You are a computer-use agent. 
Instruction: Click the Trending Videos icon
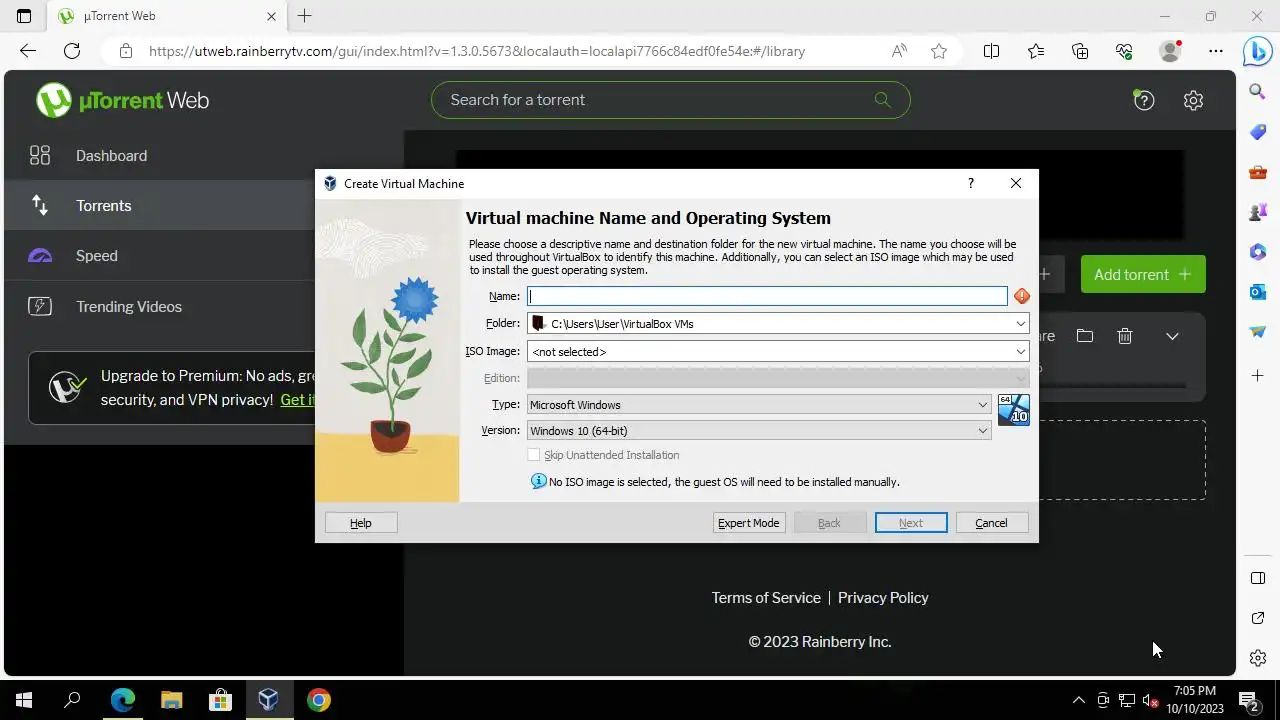click(40, 306)
